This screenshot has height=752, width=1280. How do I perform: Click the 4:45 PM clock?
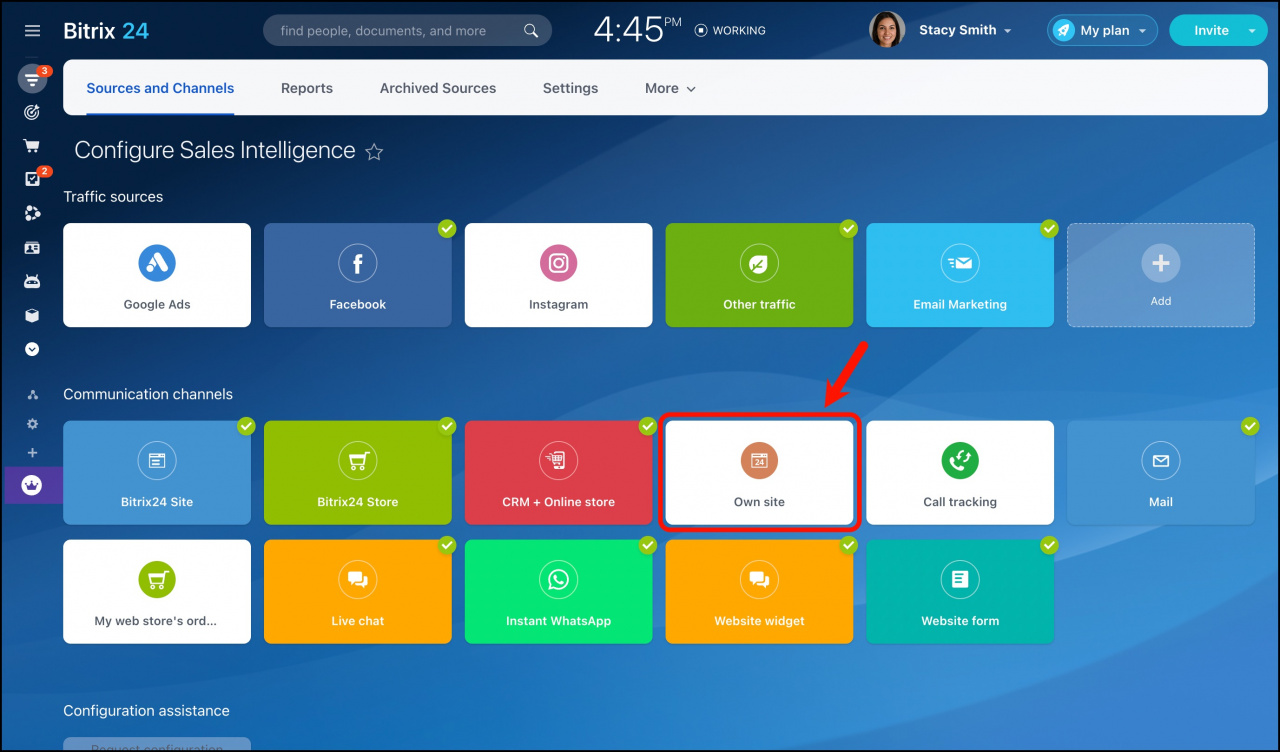[x=637, y=30]
